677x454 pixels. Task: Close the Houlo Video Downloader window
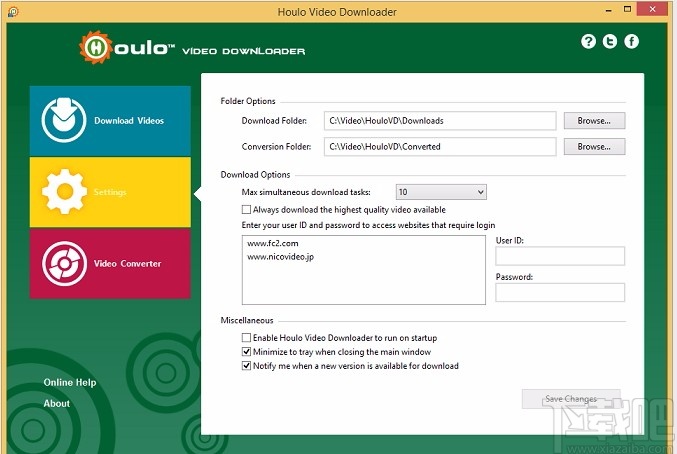(652, 9)
